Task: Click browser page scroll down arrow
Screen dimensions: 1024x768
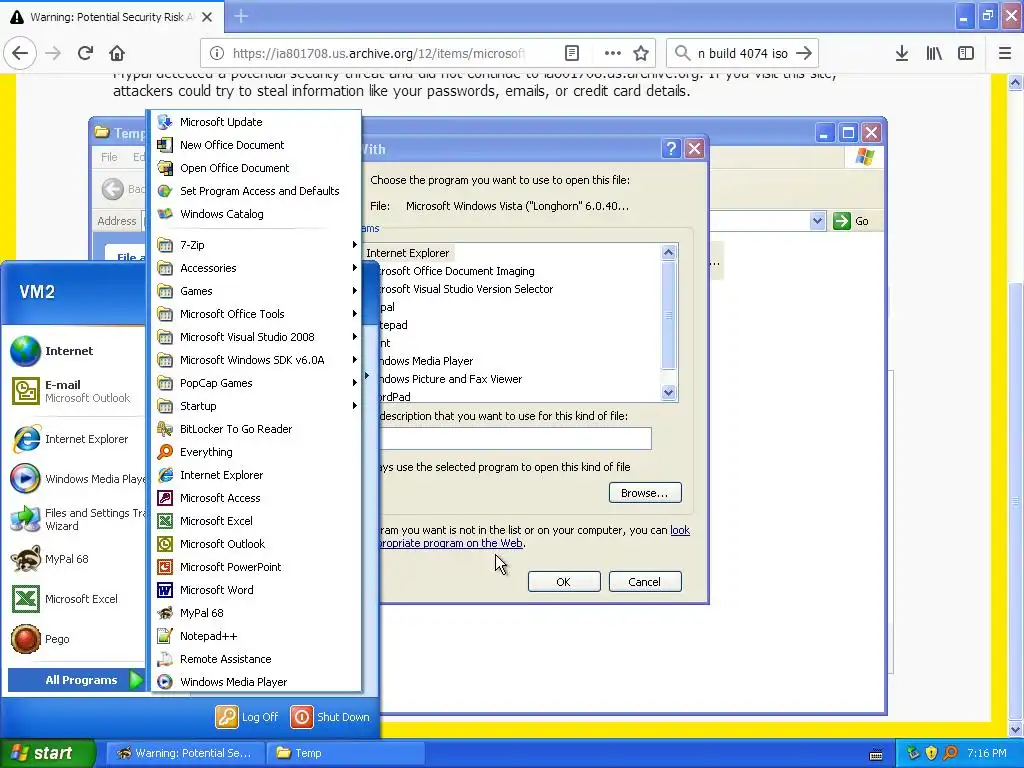Action: coord(1015,729)
